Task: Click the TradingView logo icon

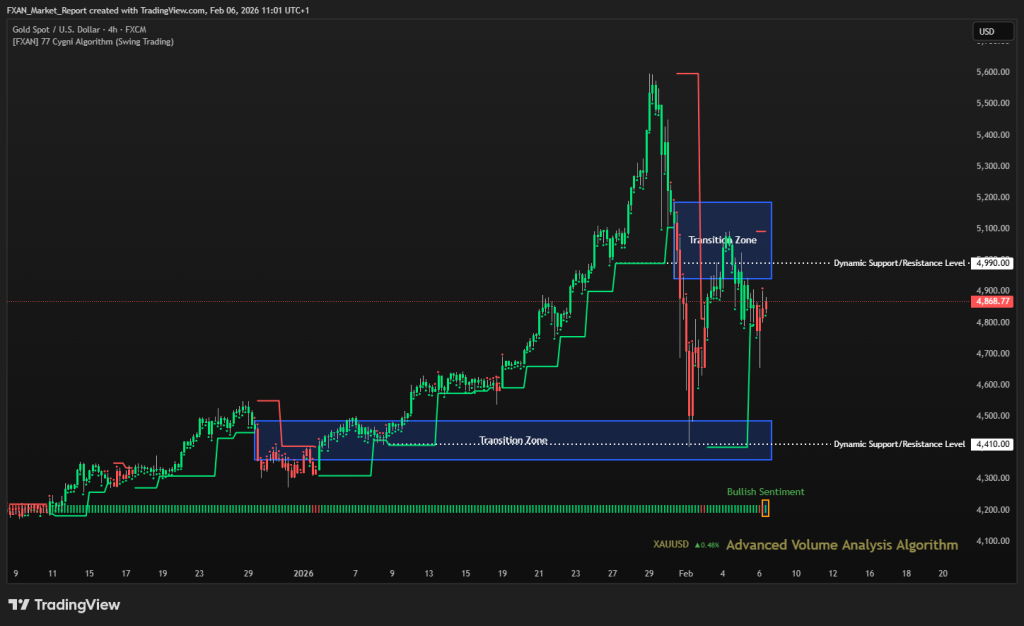Action: click(19, 605)
